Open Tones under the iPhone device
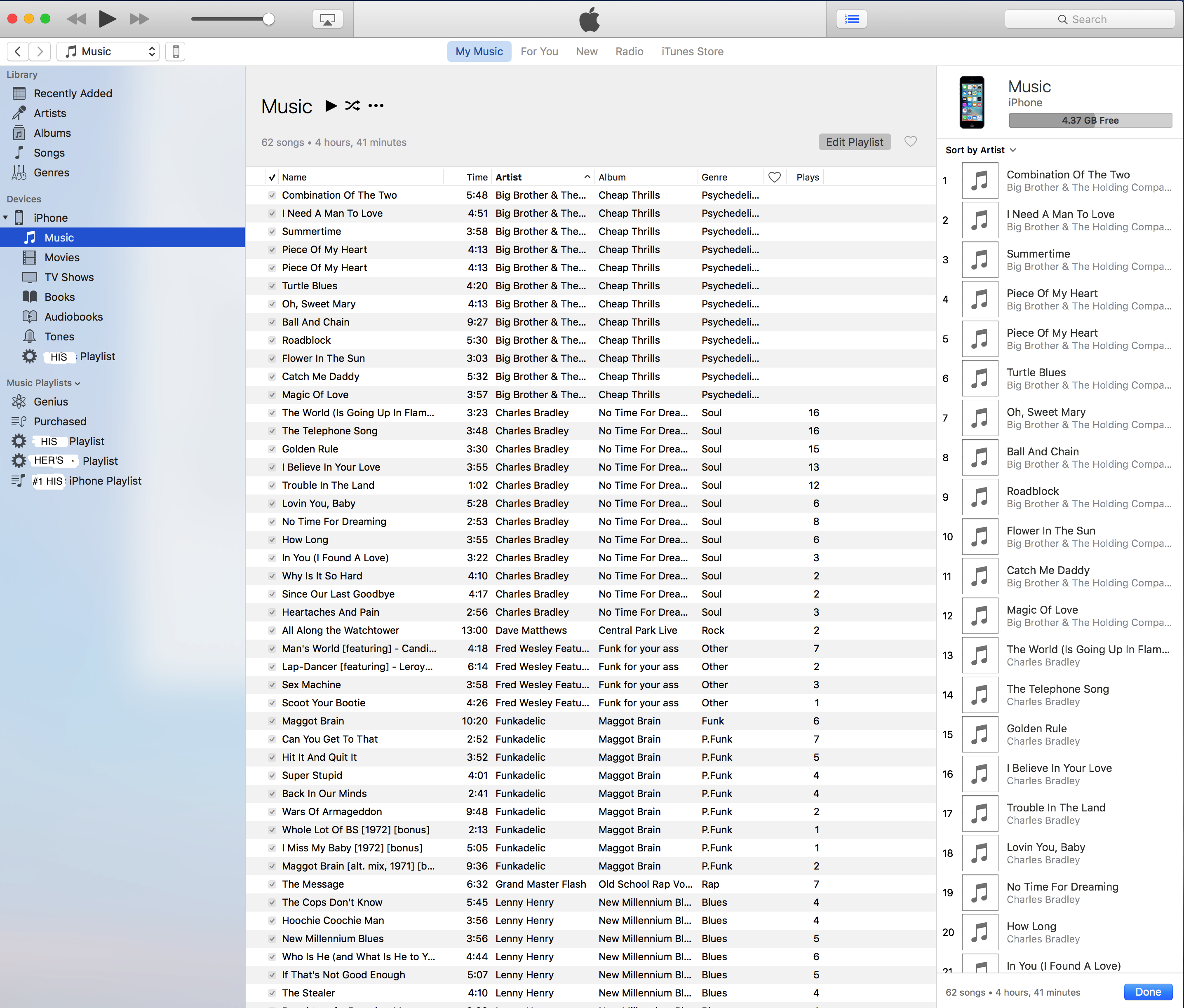The width and height of the screenshot is (1184, 1008). pos(59,336)
